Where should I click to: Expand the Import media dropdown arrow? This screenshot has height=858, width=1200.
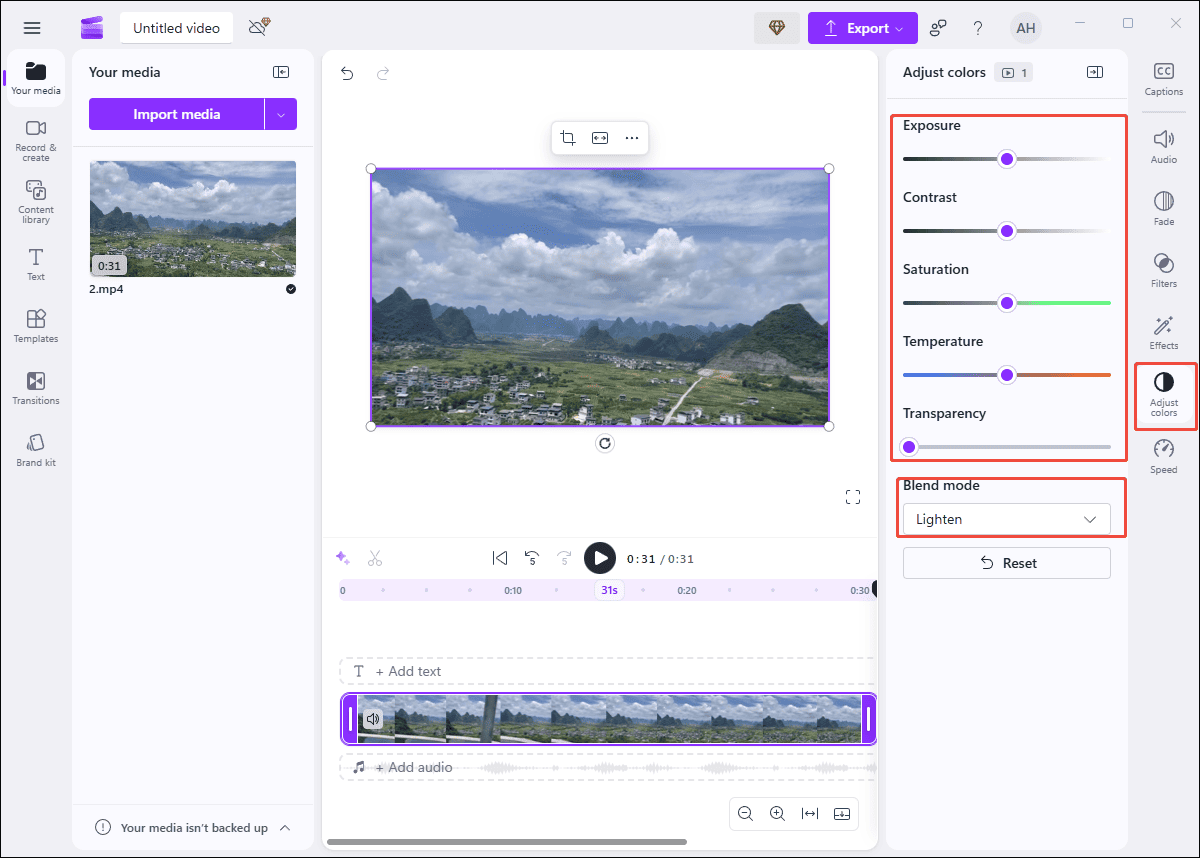coord(283,113)
